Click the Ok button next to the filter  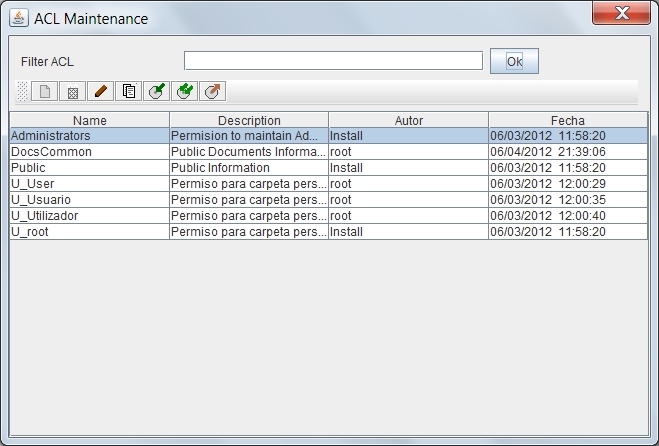(514, 61)
